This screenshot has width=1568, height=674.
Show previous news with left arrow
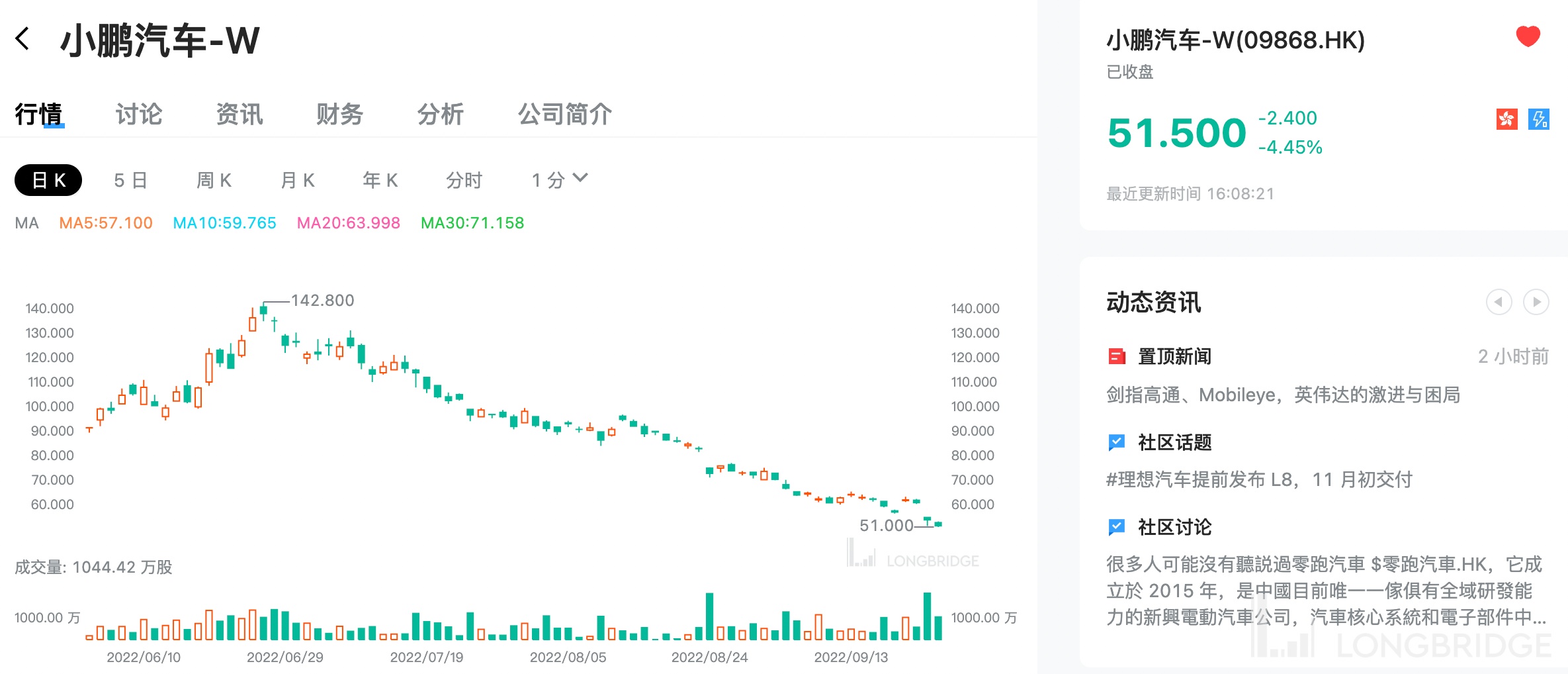(x=1499, y=302)
